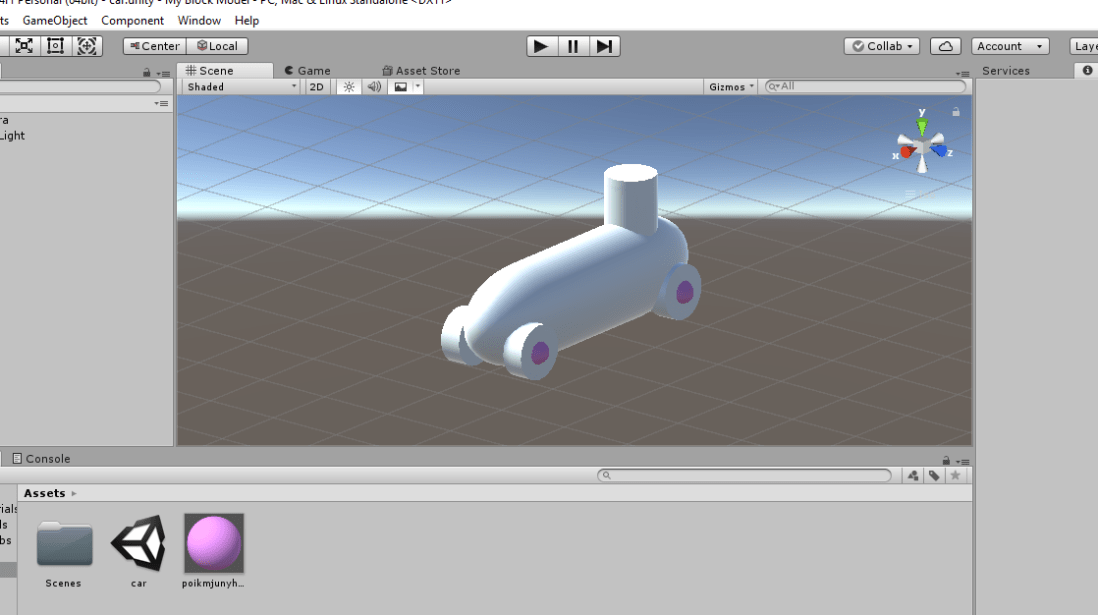Open the Account dropdown
This screenshot has height=615, width=1098.
coord(1010,46)
